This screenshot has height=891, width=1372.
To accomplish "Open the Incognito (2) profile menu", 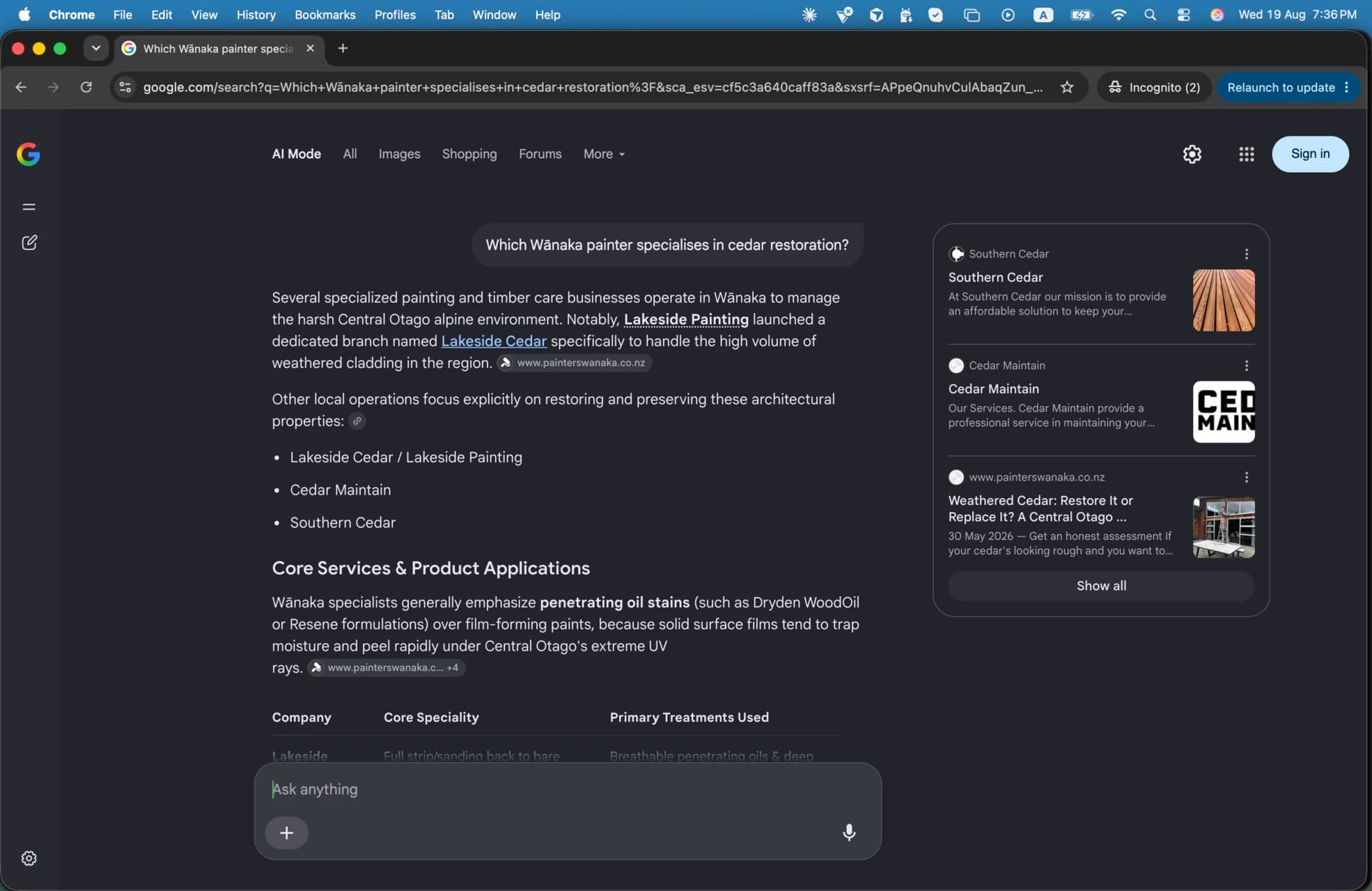I will coord(1155,87).
